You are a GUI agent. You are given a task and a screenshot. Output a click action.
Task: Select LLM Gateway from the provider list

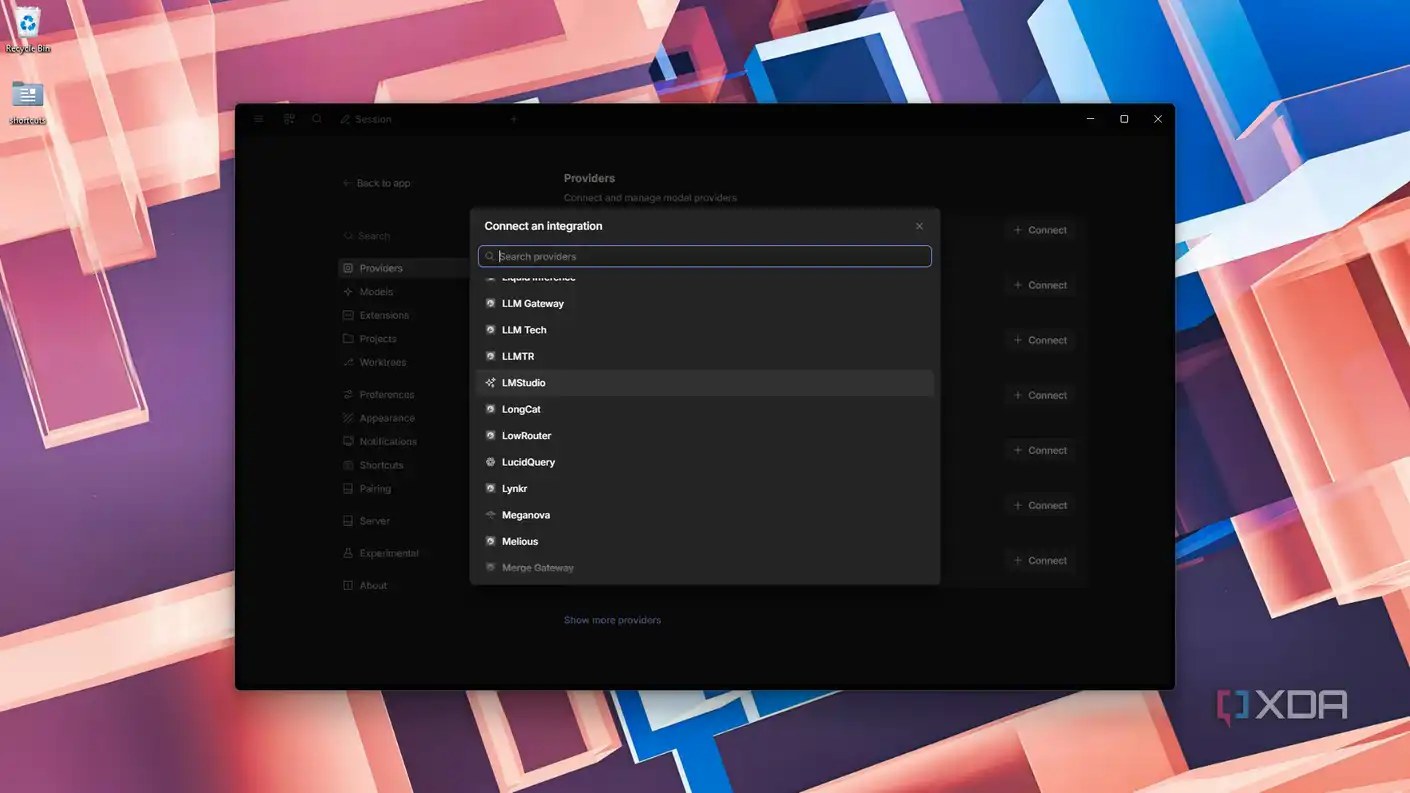pyautogui.click(x=705, y=303)
